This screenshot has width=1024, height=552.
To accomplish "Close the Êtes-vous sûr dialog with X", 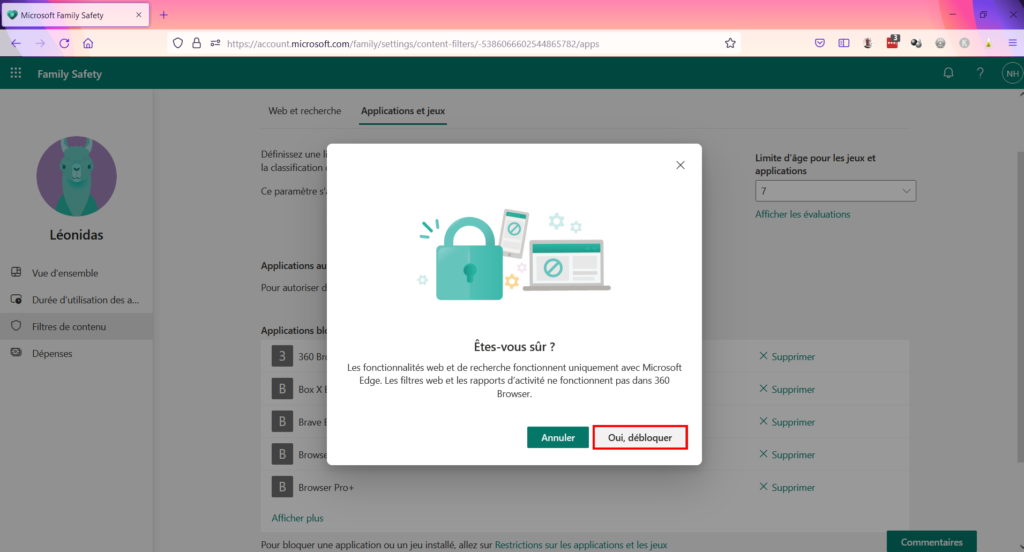I will click(x=680, y=165).
